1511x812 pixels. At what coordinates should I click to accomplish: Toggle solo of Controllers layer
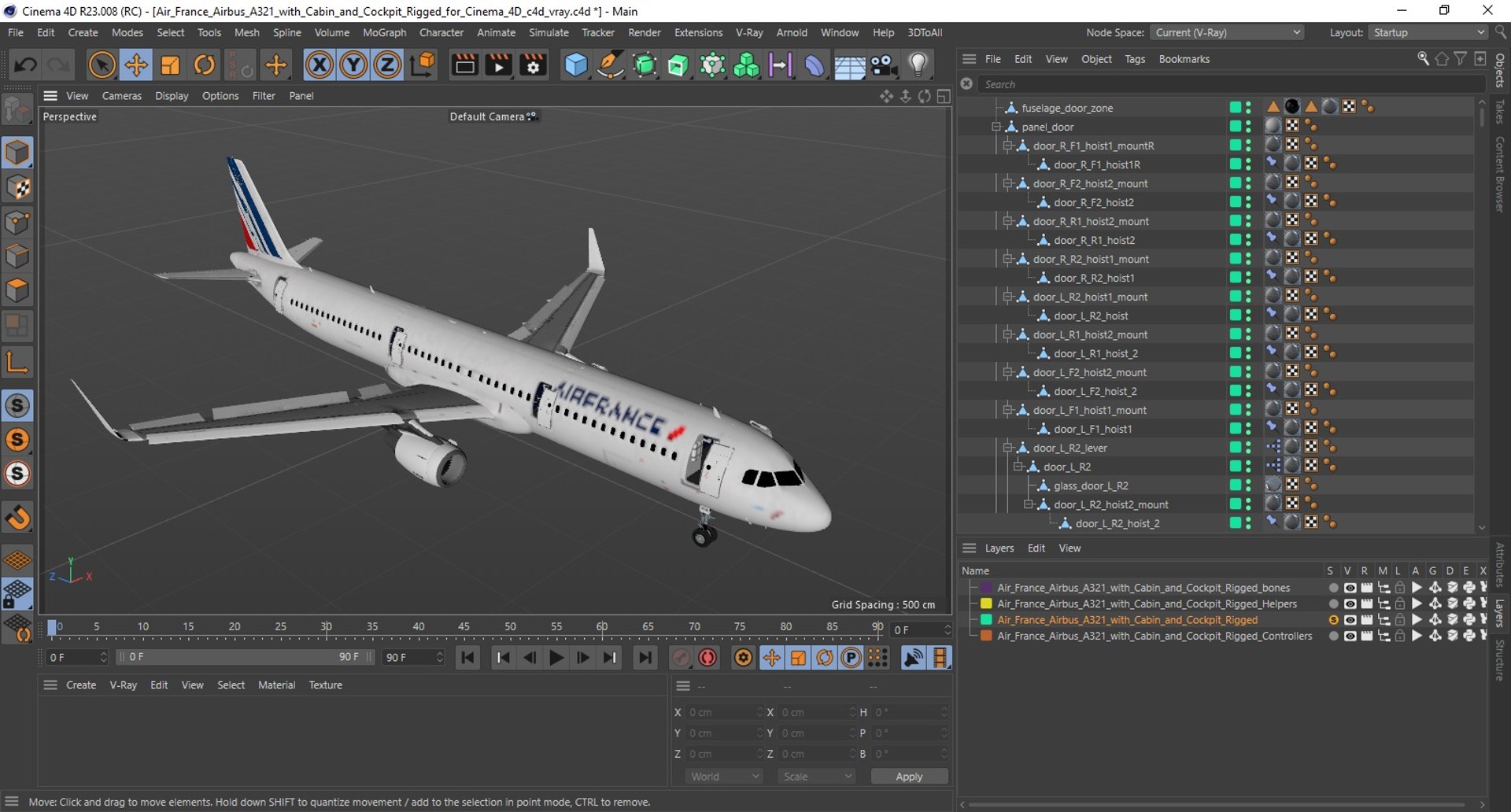point(1333,636)
